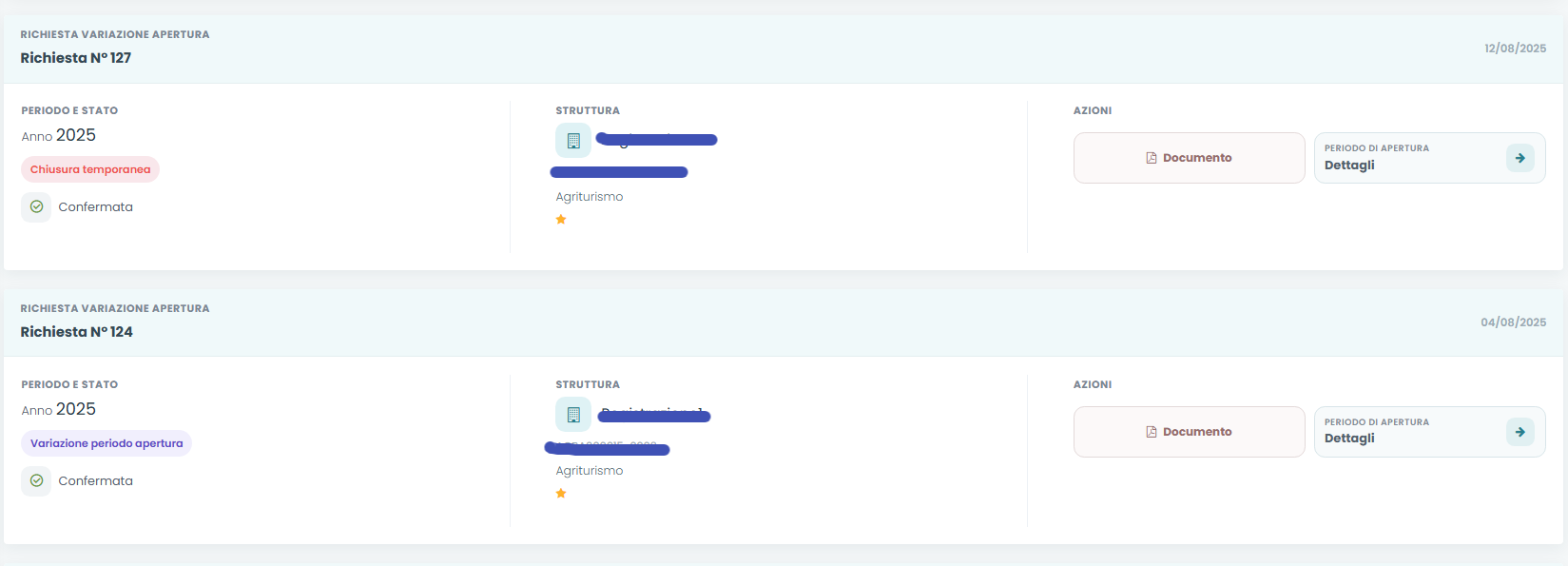Click the Confermata check icon in request 124
Viewport: 1568px width, 566px height.
(x=36, y=480)
